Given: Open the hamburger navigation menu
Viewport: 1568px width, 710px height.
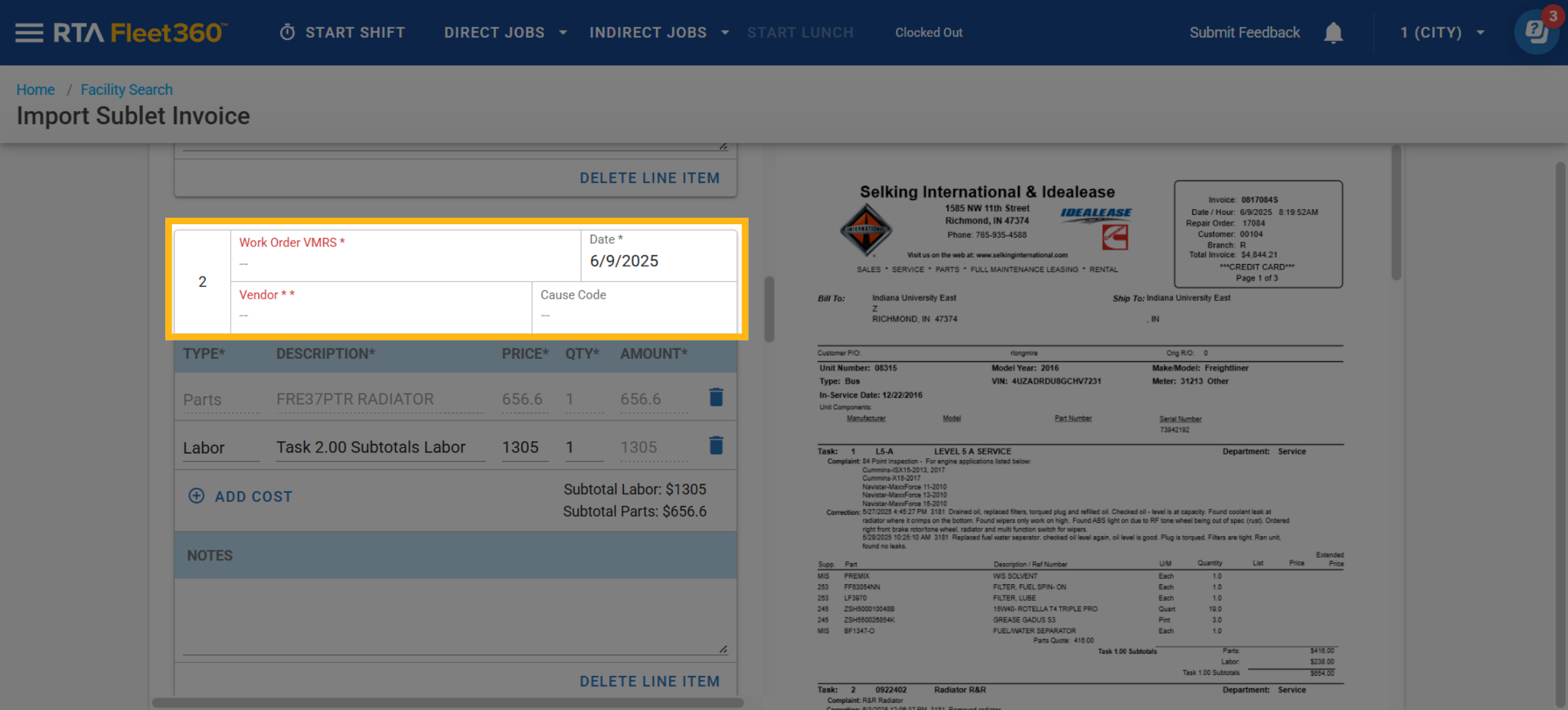Looking at the screenshot, I should [x=29, y=33].
